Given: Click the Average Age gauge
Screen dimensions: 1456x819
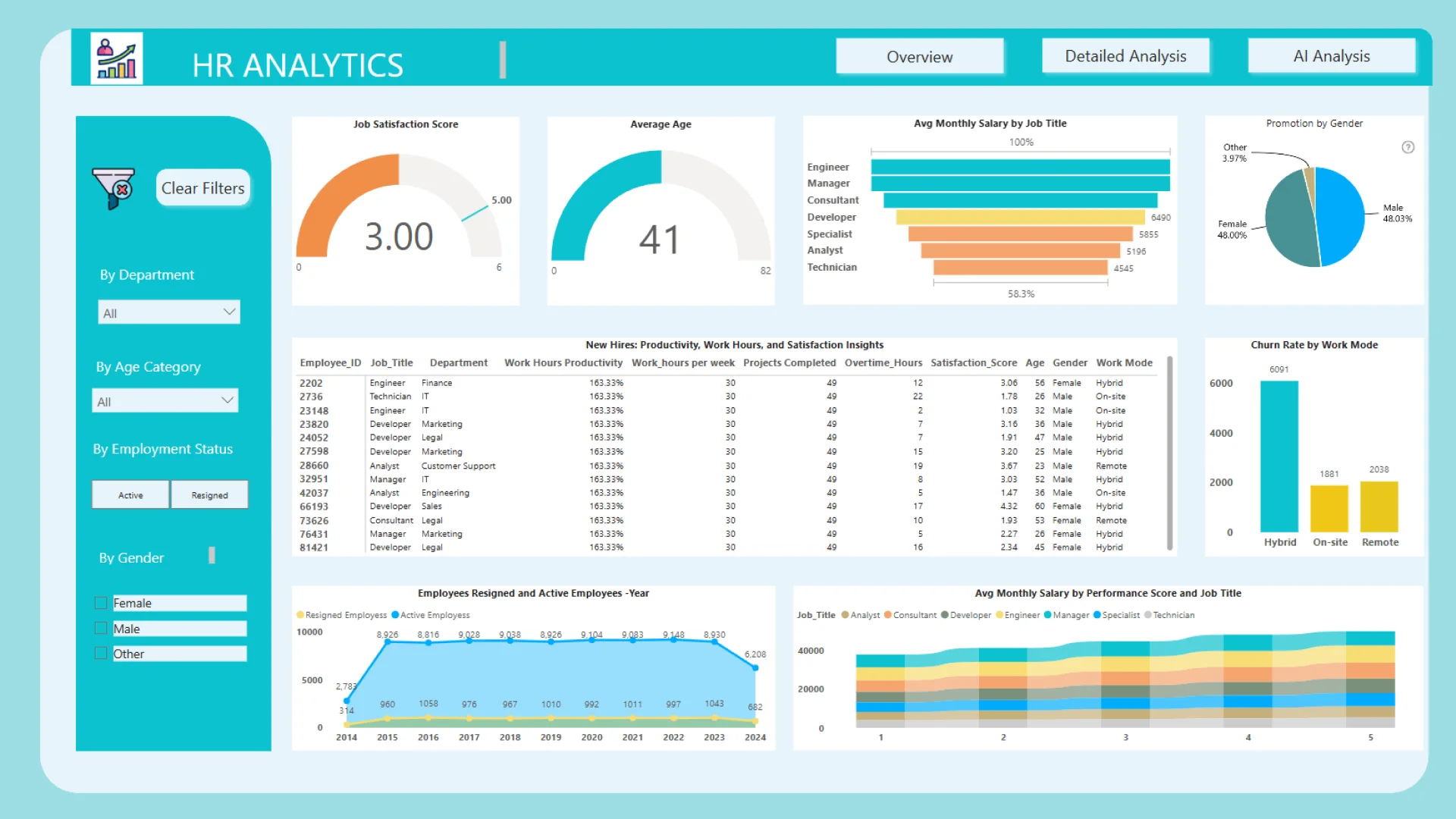Looking at the screenshot, I should point(661,206).
